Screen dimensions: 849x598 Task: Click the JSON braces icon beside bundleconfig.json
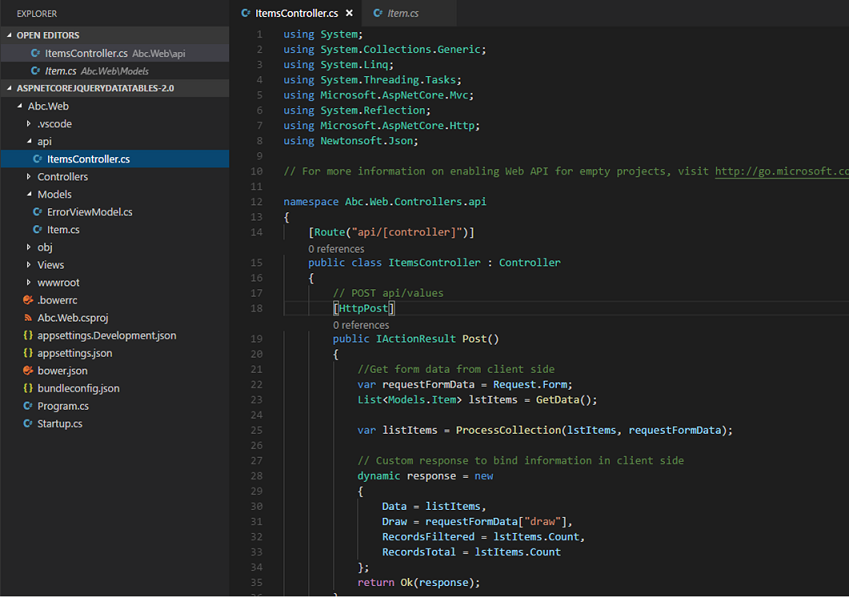point(28,388)
